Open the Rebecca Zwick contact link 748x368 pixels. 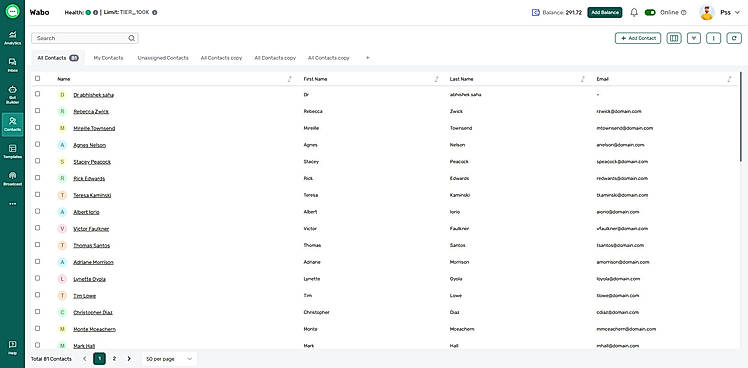[x=91, y=112]
